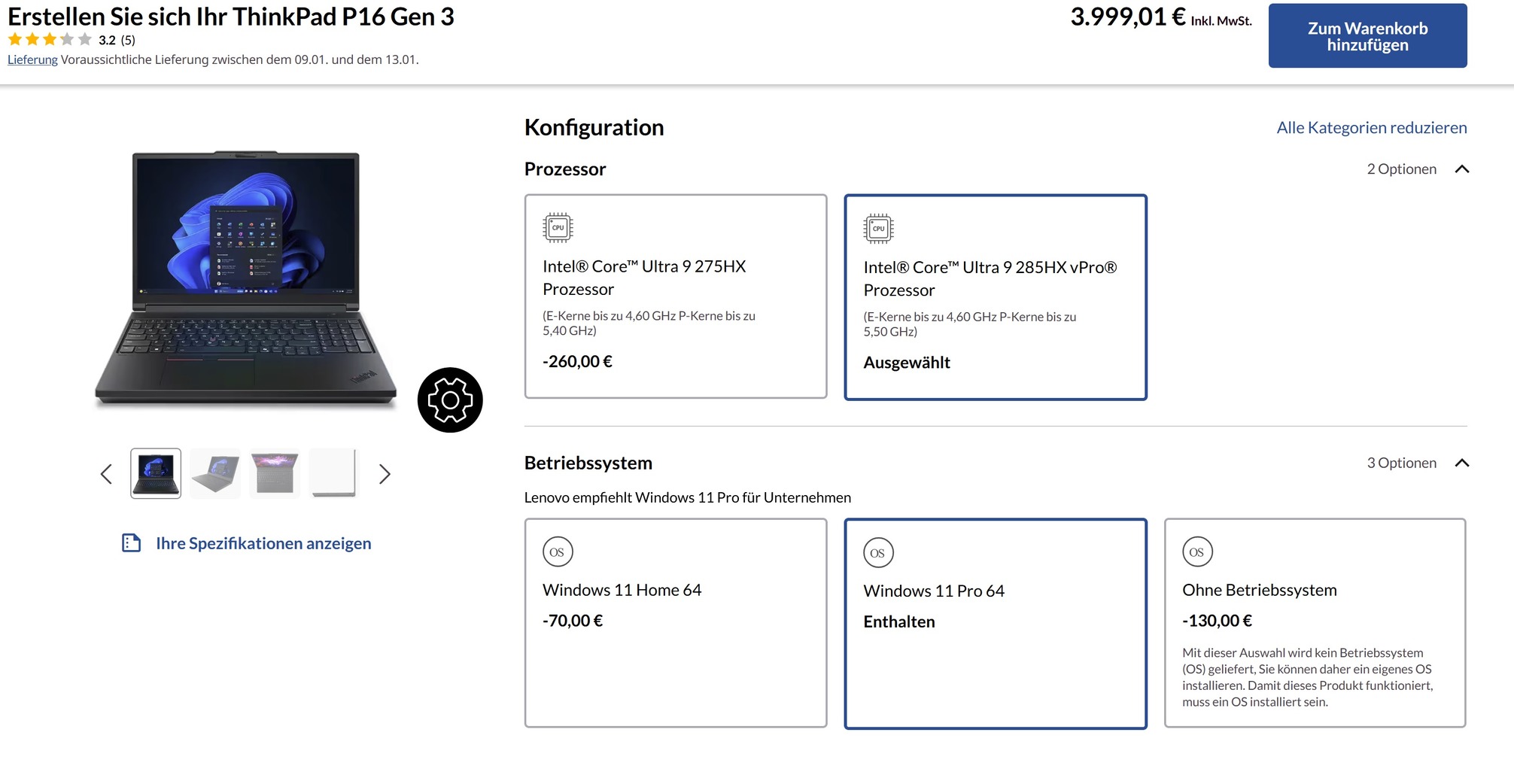Collapse the Betriebssystem section chevron
This screenshot has width=1514, height=784.
tap(1461, 463)
